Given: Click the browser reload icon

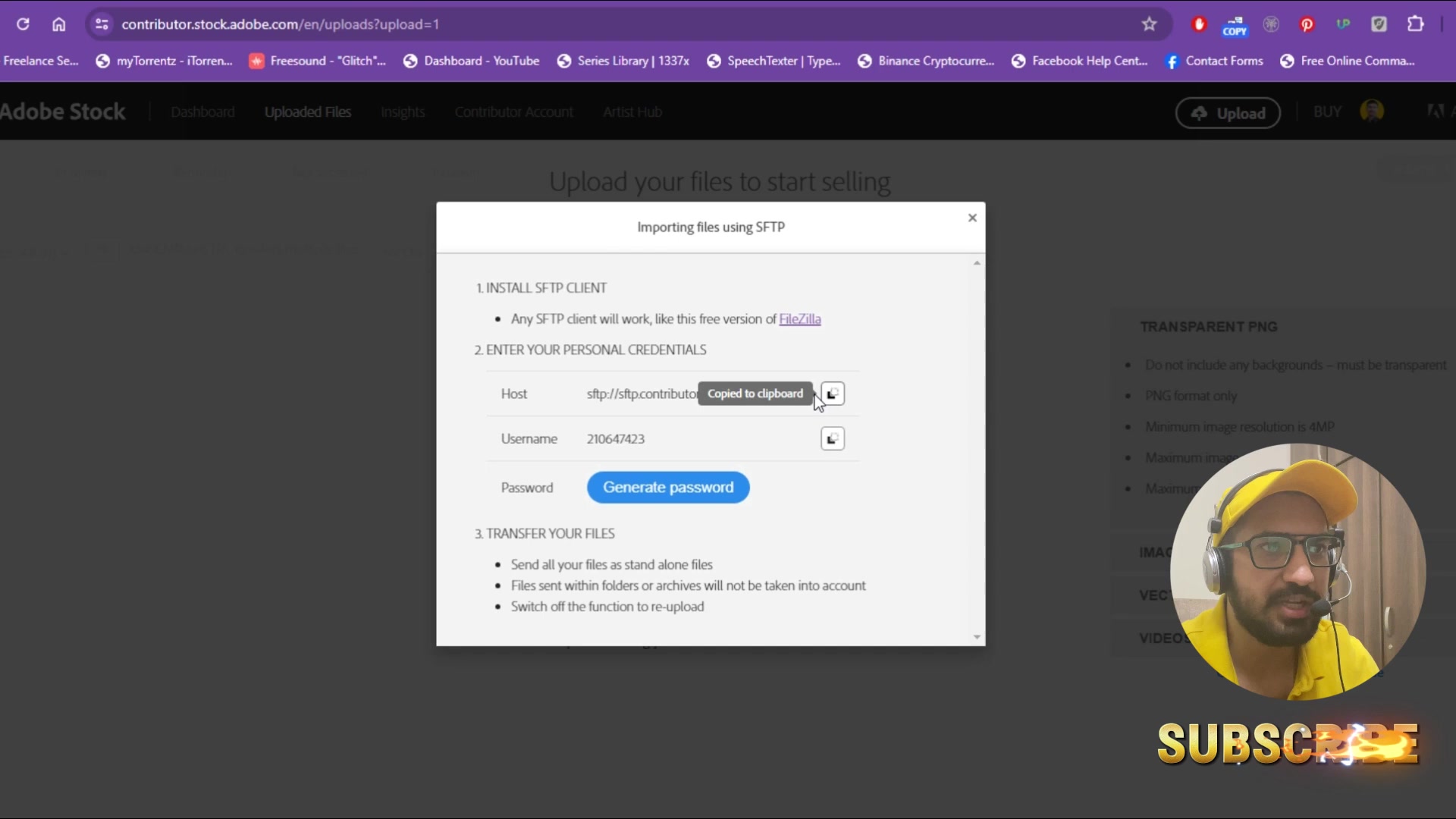Looking at the screenshot, I should click(23, 24).
